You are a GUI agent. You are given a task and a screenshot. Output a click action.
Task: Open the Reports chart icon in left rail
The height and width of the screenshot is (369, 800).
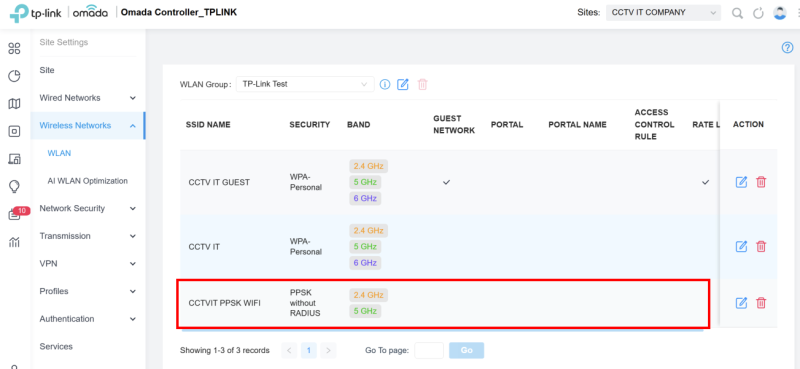click(x=14, y=242)
